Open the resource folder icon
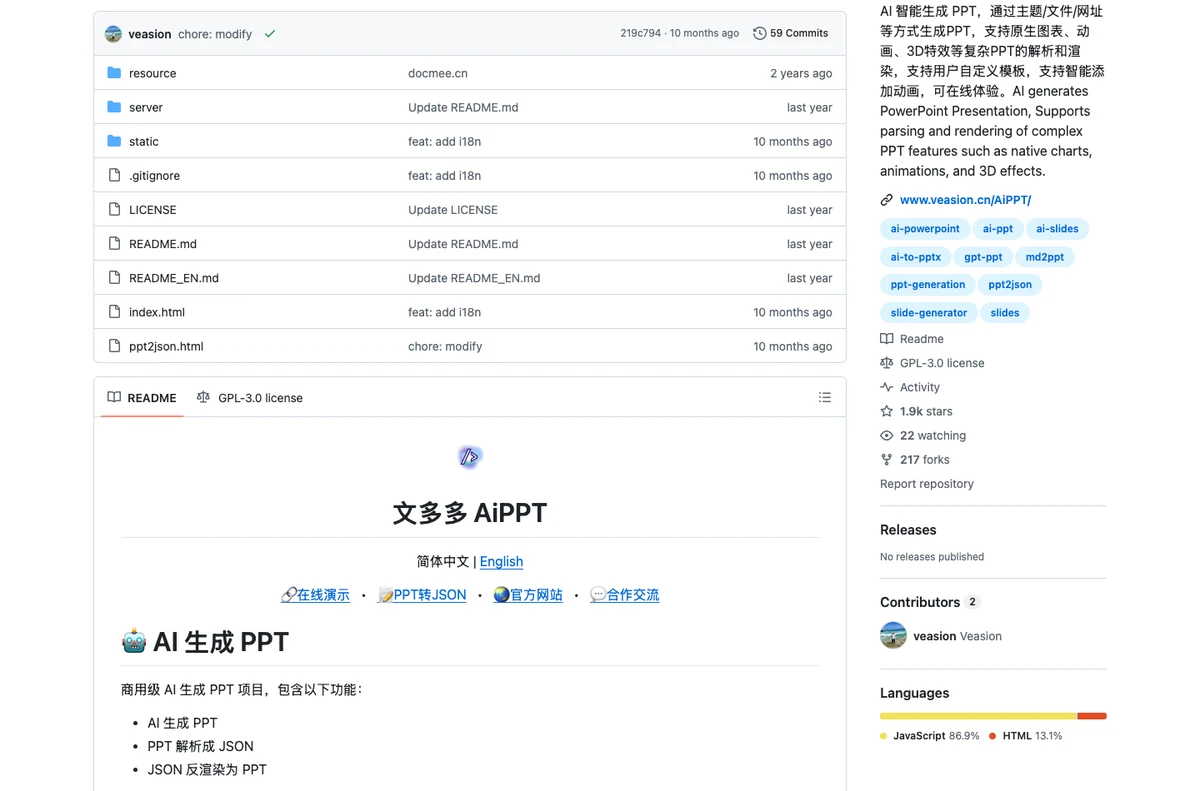The image size is (1200, 791). tap(114, 73)
